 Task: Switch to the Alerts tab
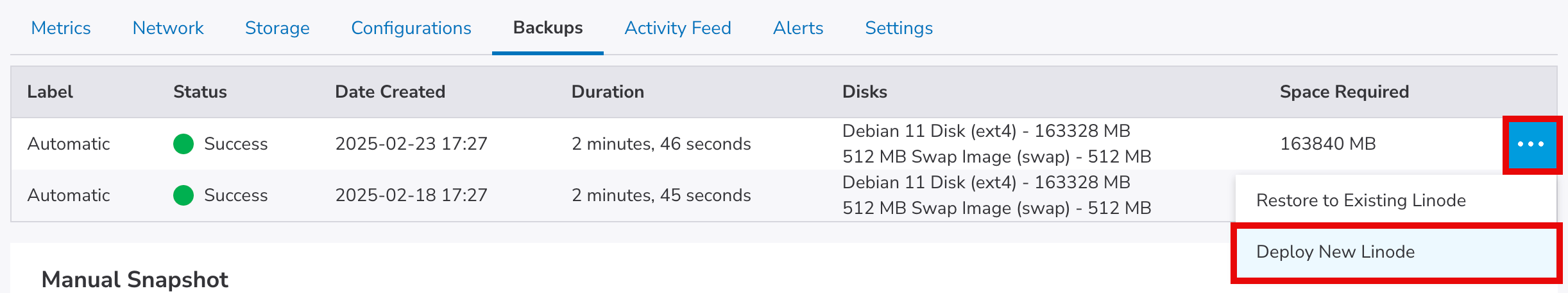798,28
